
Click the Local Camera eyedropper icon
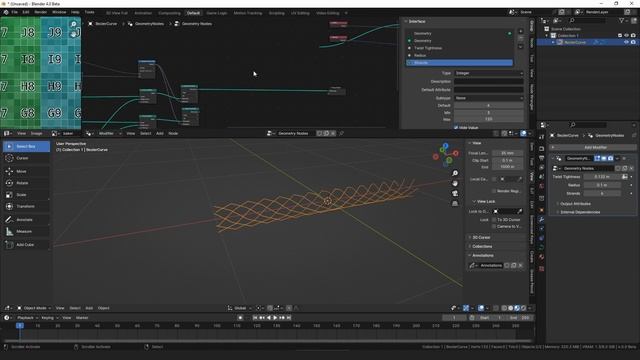pos(520,179)
